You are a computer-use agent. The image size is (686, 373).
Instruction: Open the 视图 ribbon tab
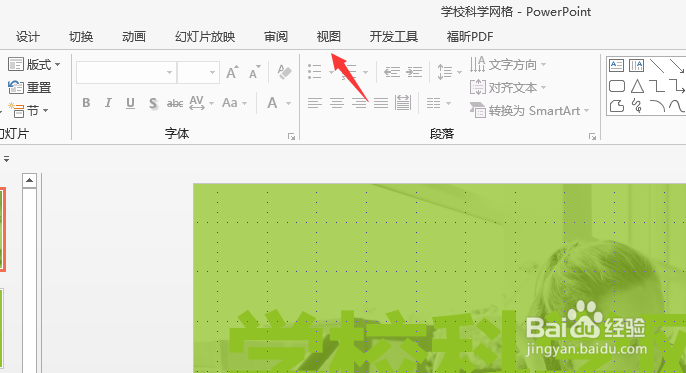pyautogui.click(x=329, y=37)
